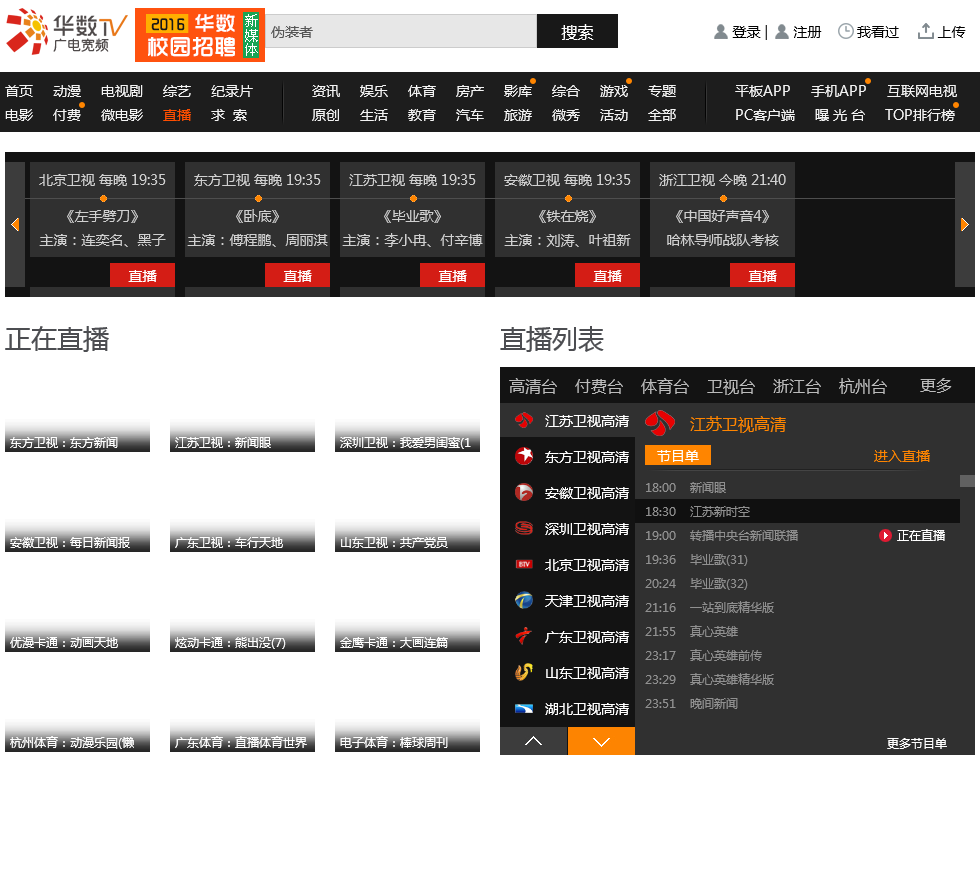This screenshot has width=980, height=891.
Task: Switch to the 卫视台 tab
Action: [731, 386]
